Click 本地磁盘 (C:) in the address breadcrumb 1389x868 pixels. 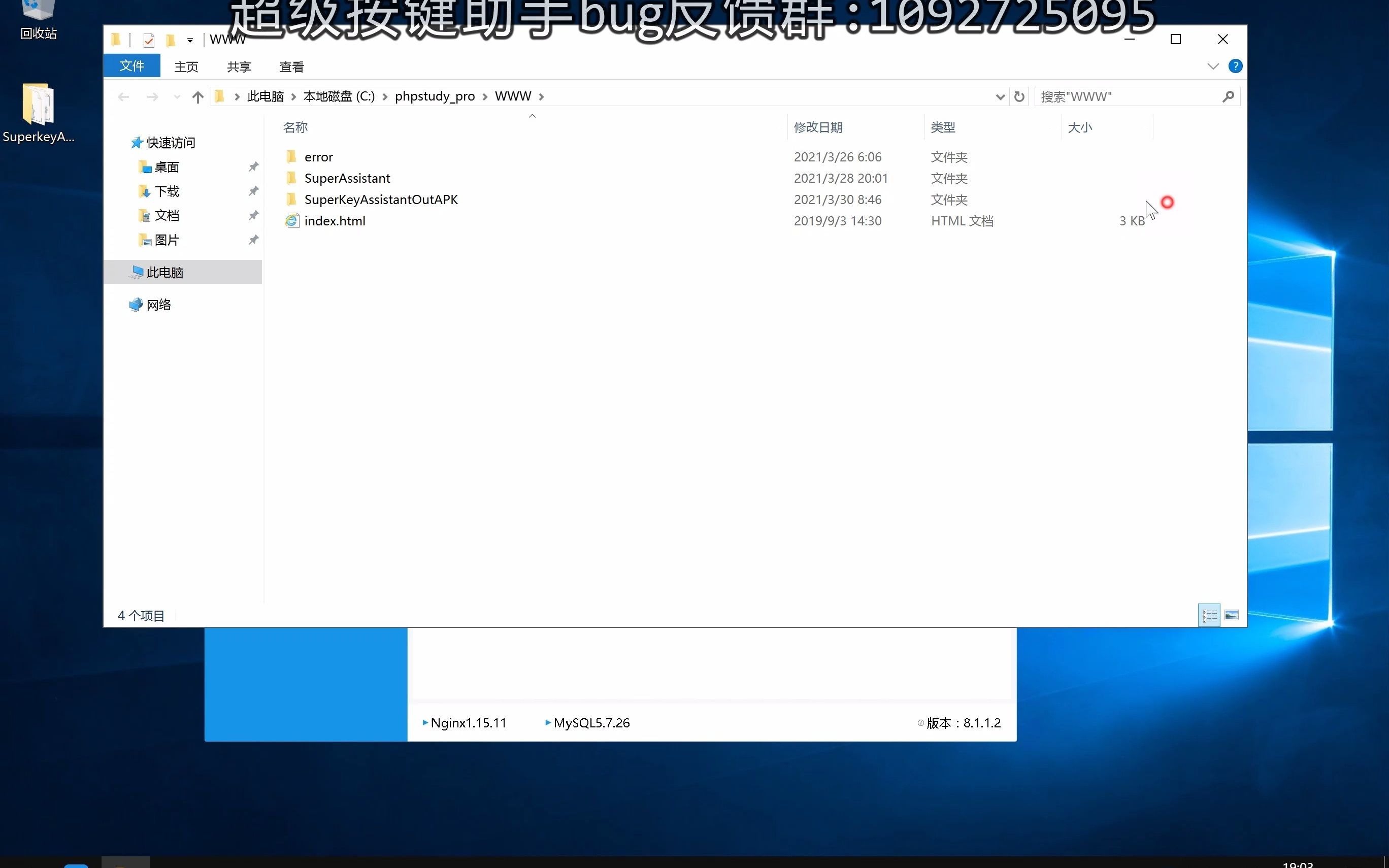(x=339, y=96)
